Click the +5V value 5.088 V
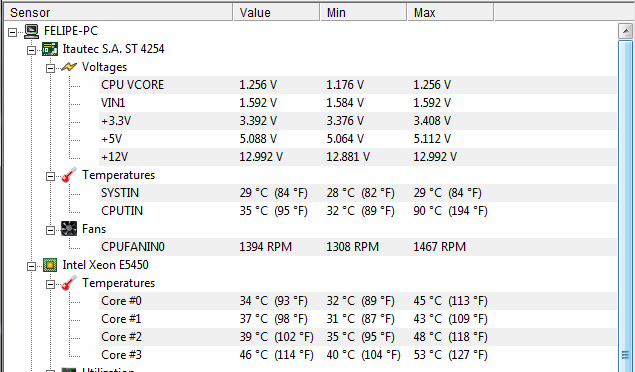The width and height of the screenshot is (635, 372). (258, 139)
